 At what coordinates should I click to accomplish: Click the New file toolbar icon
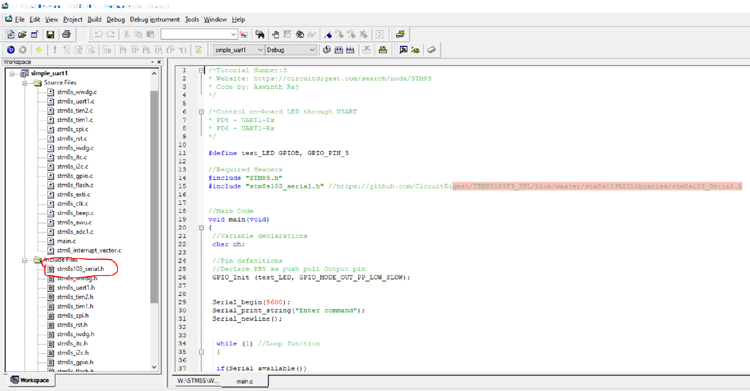click(11, 34)
